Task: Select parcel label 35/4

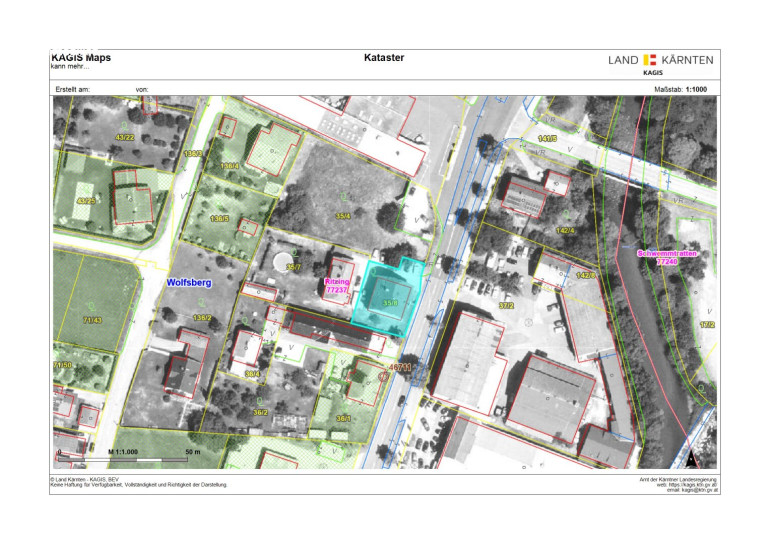Action: [342, 214]
